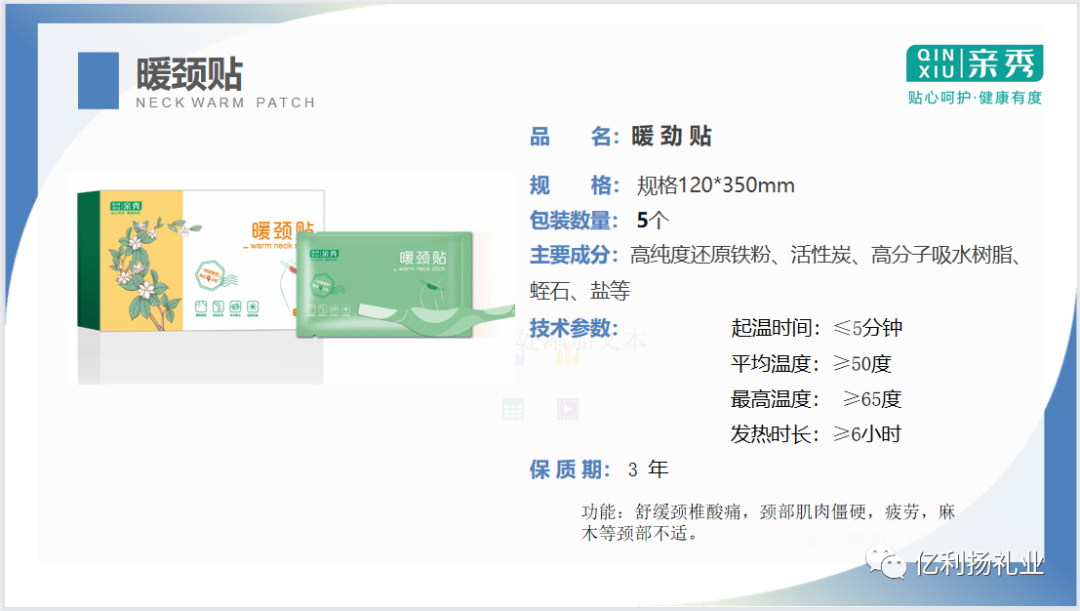
Task: Click the label 保质期:
Action: [x=570, y=470]
